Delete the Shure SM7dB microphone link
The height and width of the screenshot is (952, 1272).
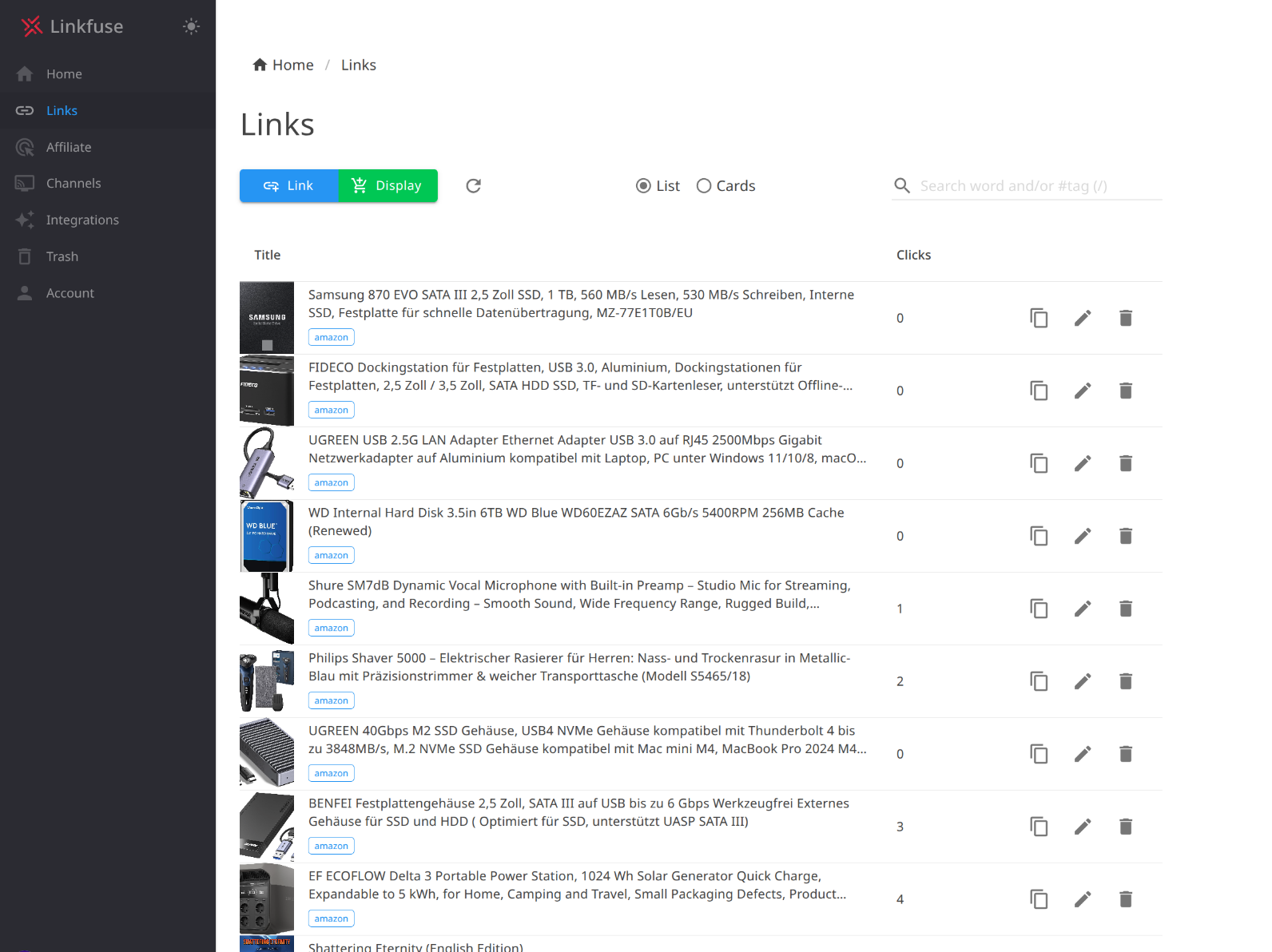coord(1126,609)
